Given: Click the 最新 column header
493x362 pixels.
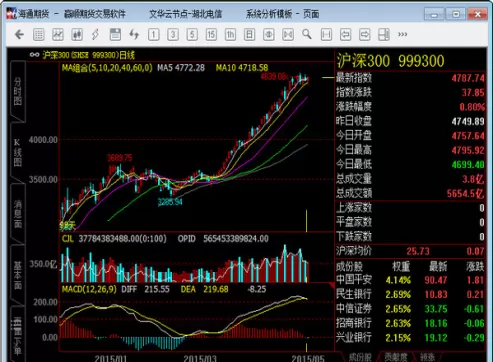Looking at the screenshot, I should point(438,266).
